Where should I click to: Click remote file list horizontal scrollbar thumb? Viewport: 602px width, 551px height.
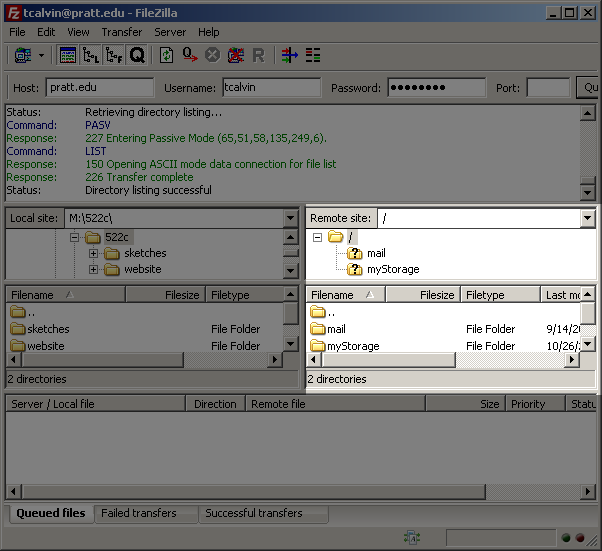pyautogui.click(x=389, y=360)
